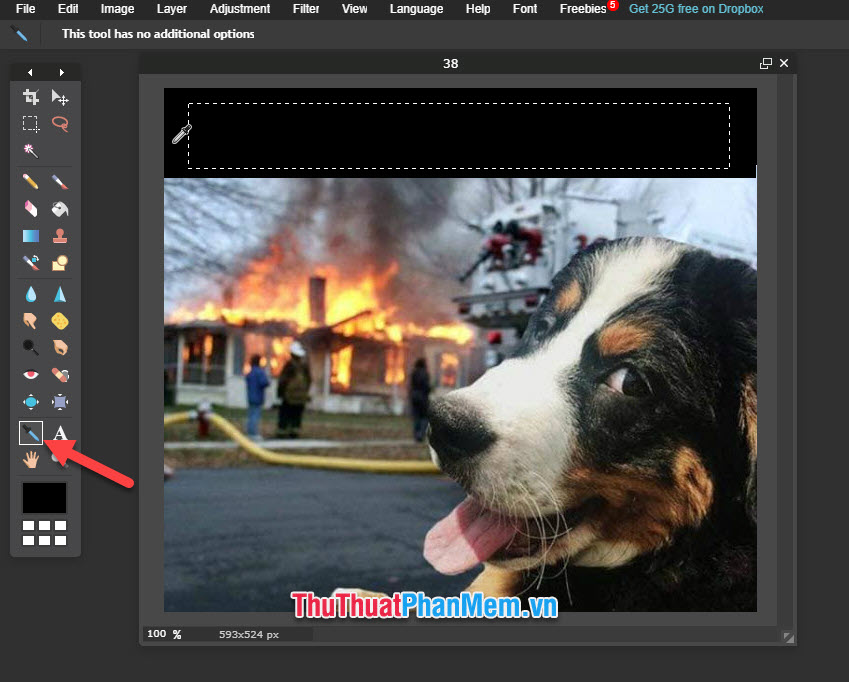Viewport: 849px width, 682px height.
Task: Select the Red-eye reduction tool
Action: tap(31, 374)
